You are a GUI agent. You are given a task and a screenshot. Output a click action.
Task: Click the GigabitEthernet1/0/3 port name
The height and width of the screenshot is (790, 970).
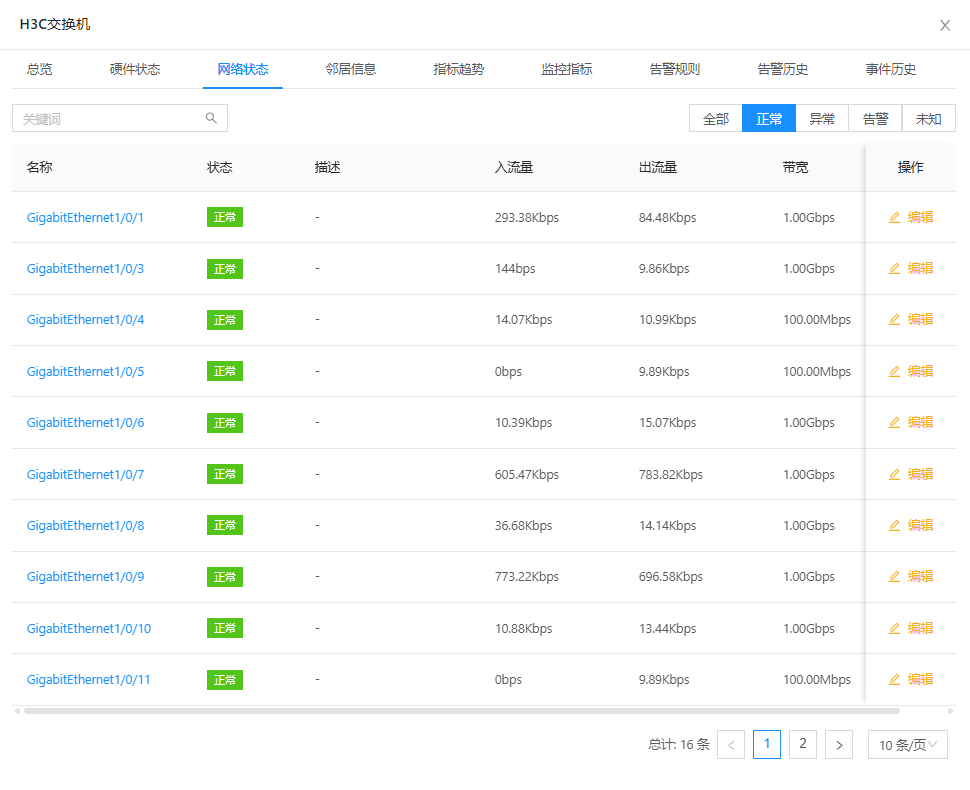pyautogui.click(x=86, y=269)
